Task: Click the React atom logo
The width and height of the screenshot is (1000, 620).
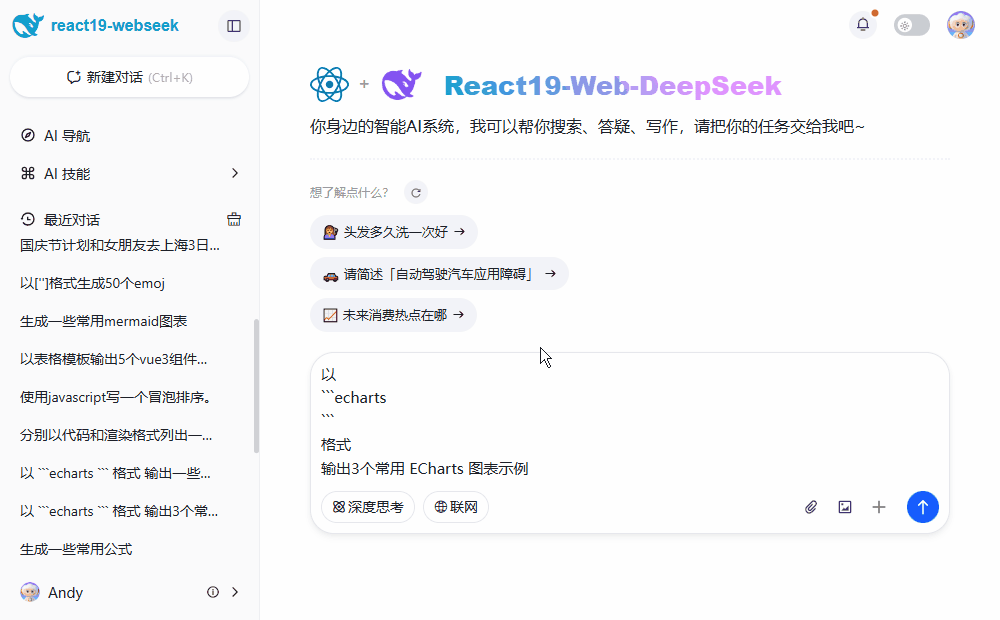Action: 329,84
